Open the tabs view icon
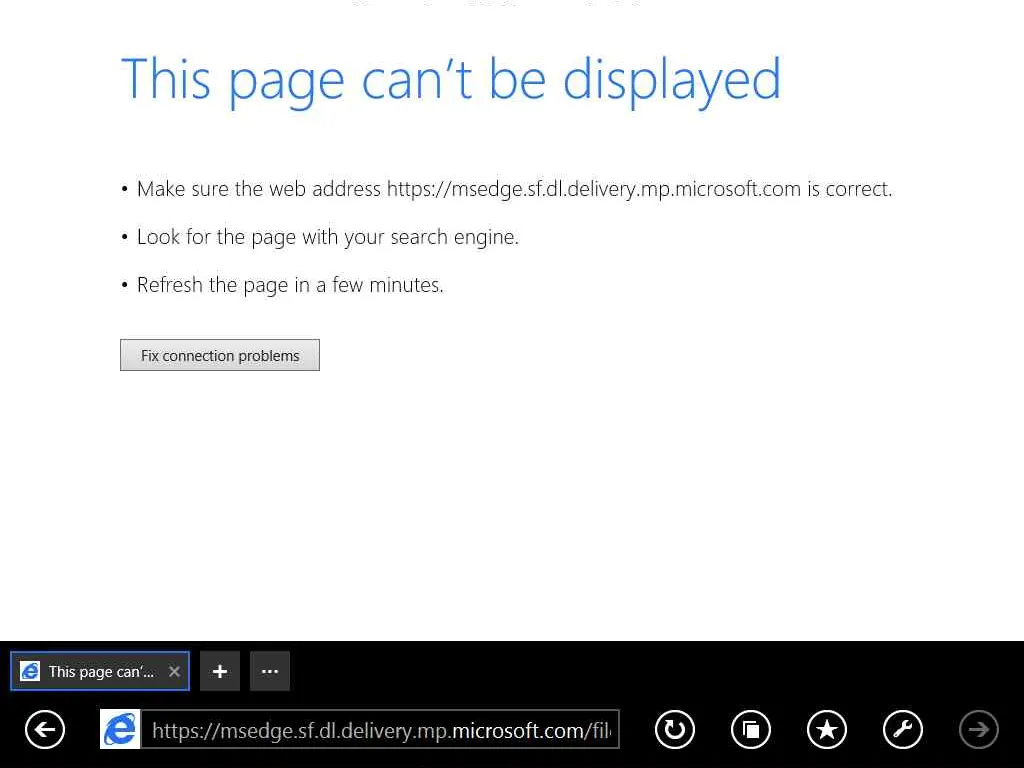 coord(750,729)
